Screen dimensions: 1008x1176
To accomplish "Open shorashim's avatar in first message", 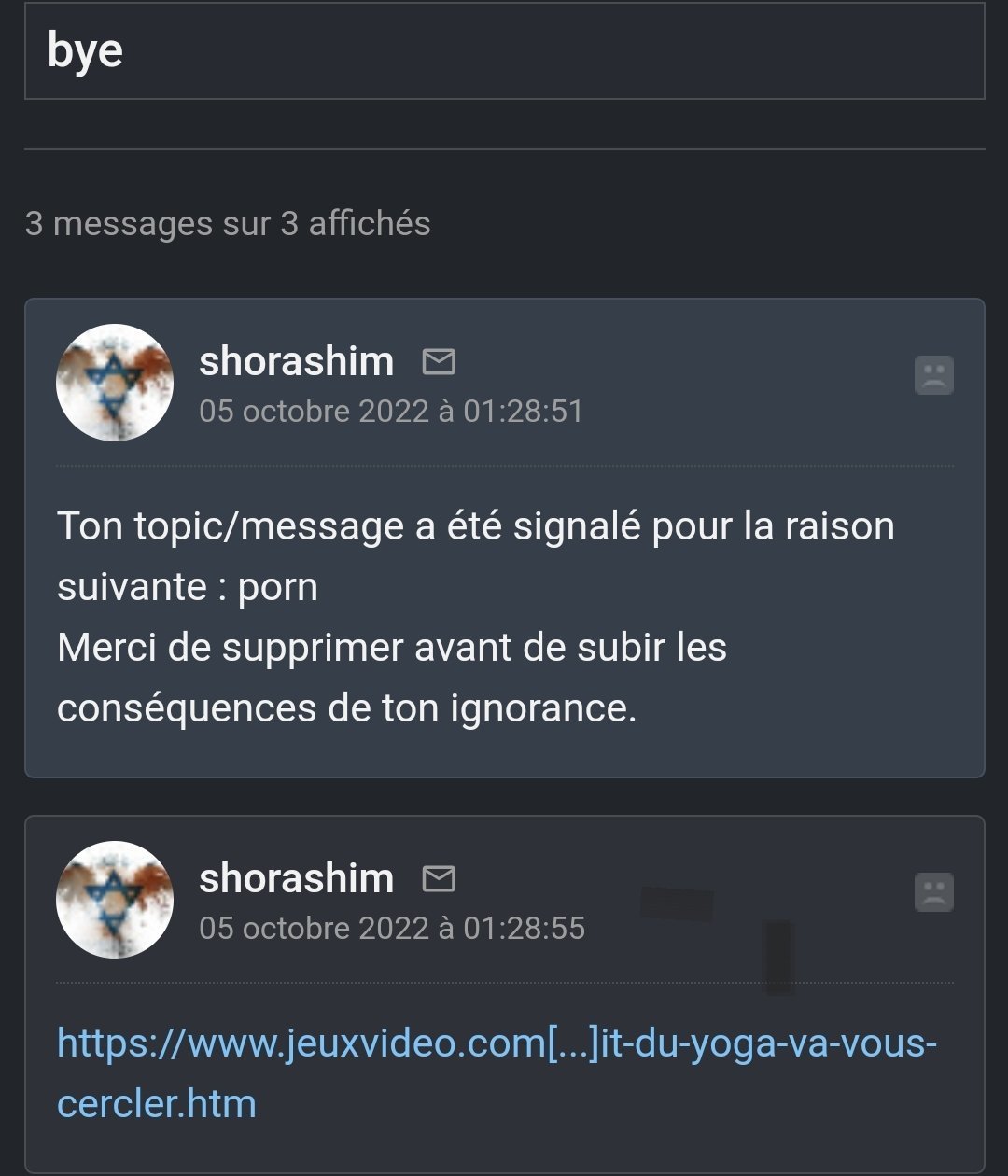I will pyautogui.click(x=115, y=383).
